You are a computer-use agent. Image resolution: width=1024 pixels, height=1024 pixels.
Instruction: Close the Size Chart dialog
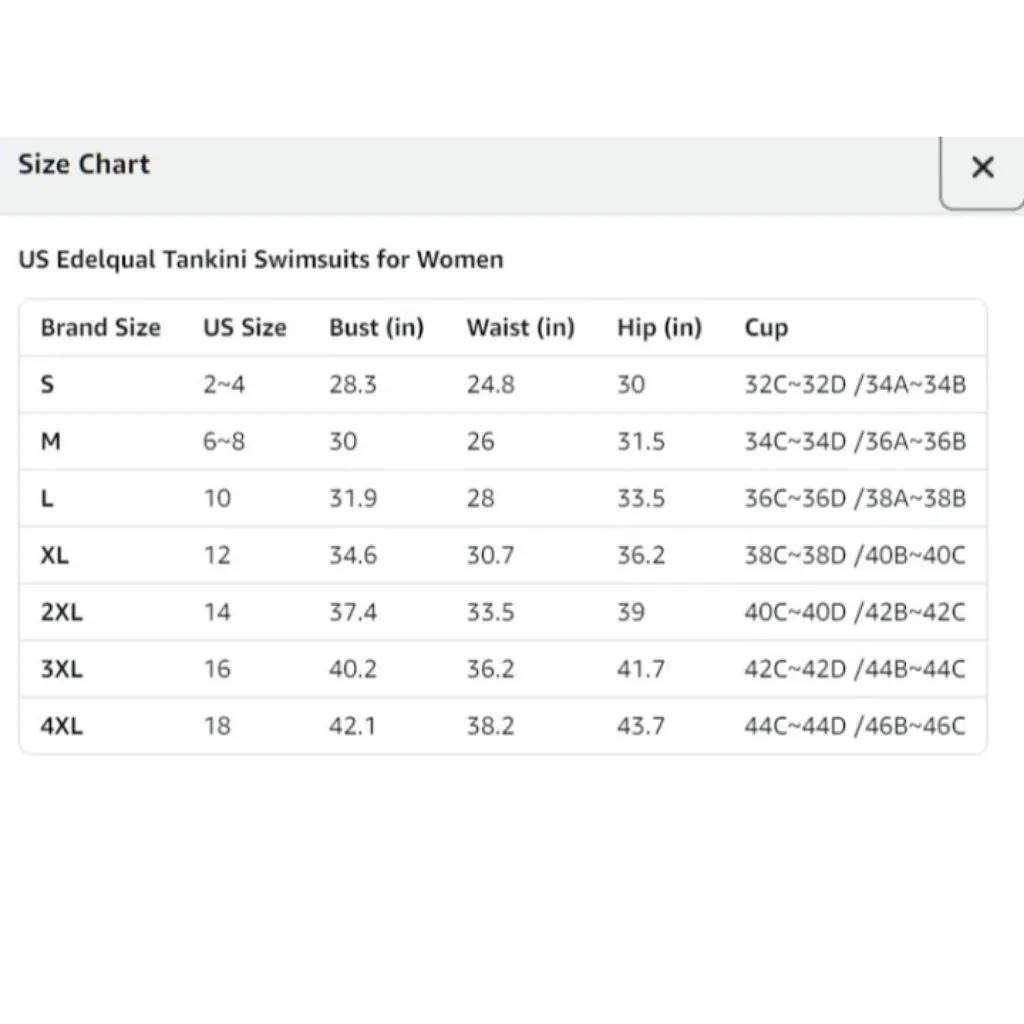click(x=982, y=168)
